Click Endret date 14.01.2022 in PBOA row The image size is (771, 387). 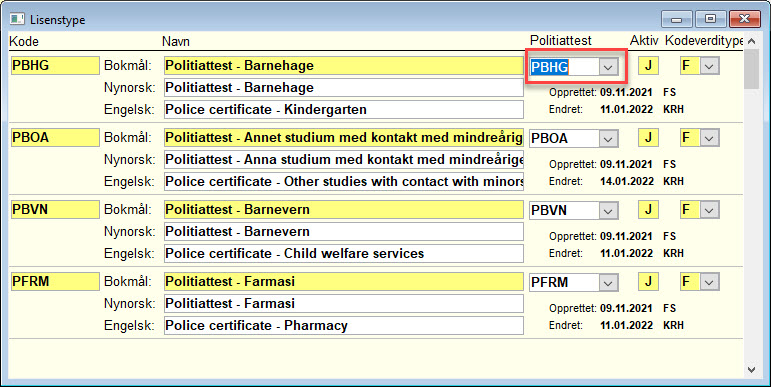tap(627, 181)
